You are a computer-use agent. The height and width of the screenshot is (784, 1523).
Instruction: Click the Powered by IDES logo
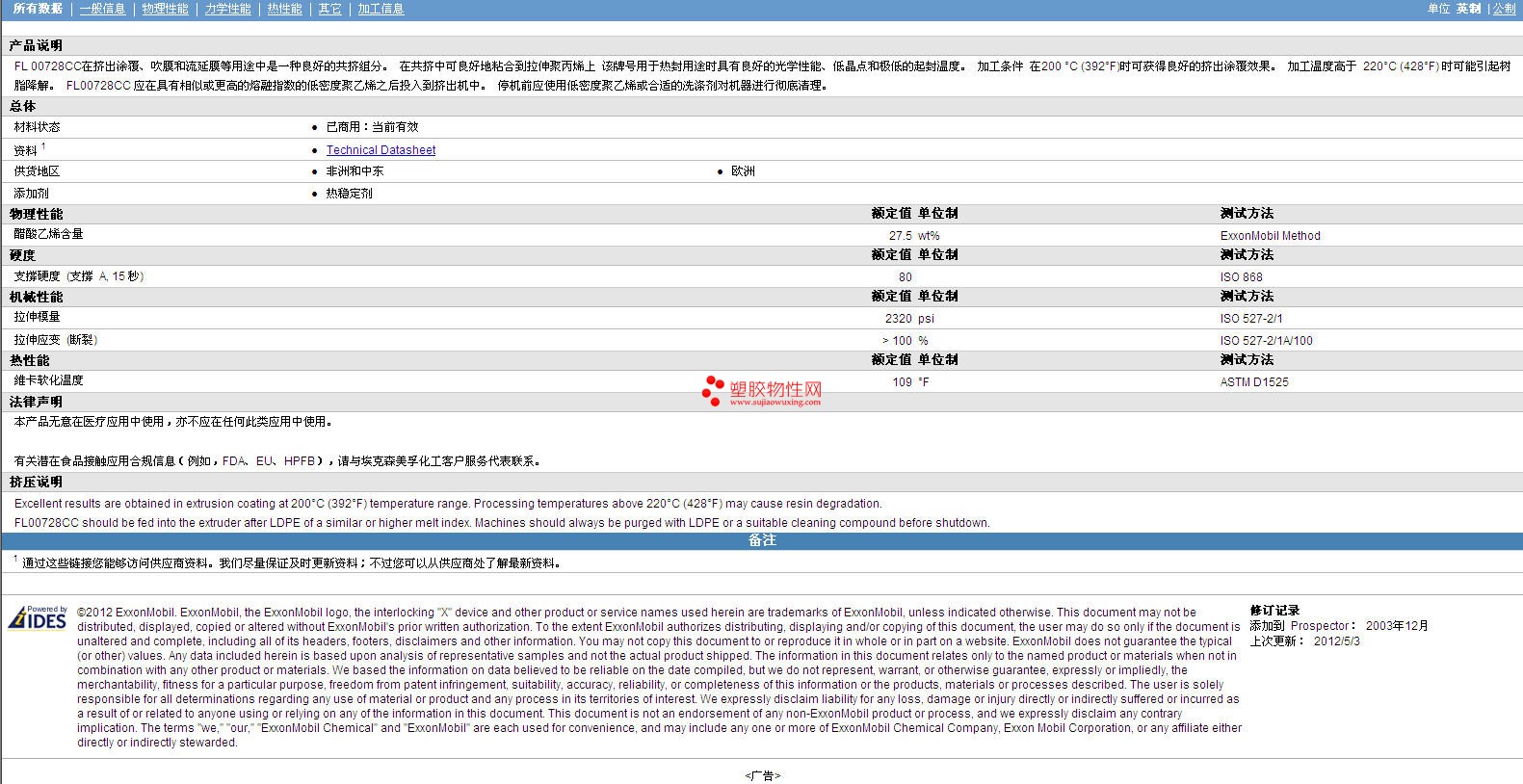coord(38,617)
